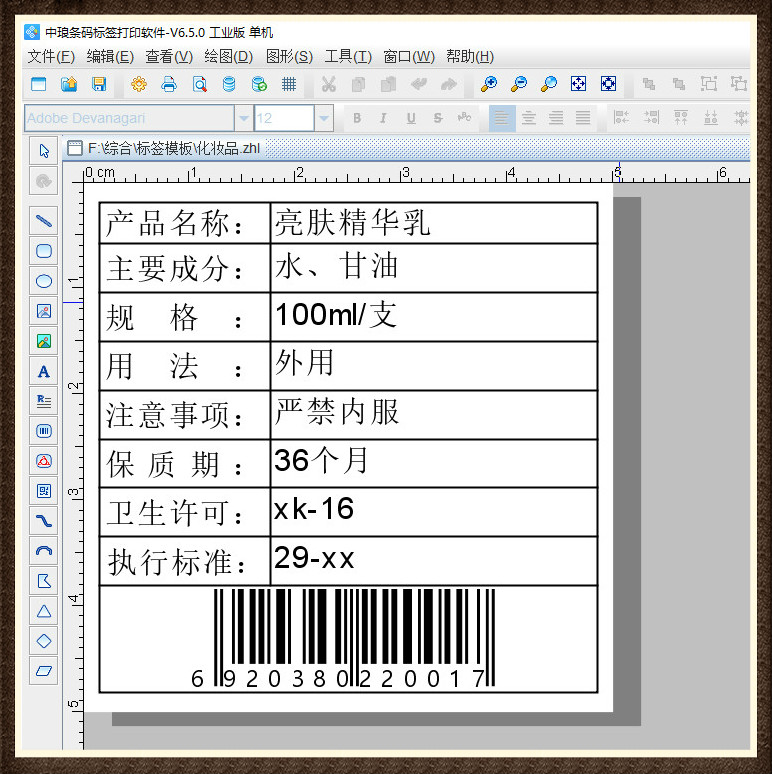Image resolution: width=772 pixels, height=774 pixels.
Task: Open the 图形(S) menu
Action: tap(289, 57)
